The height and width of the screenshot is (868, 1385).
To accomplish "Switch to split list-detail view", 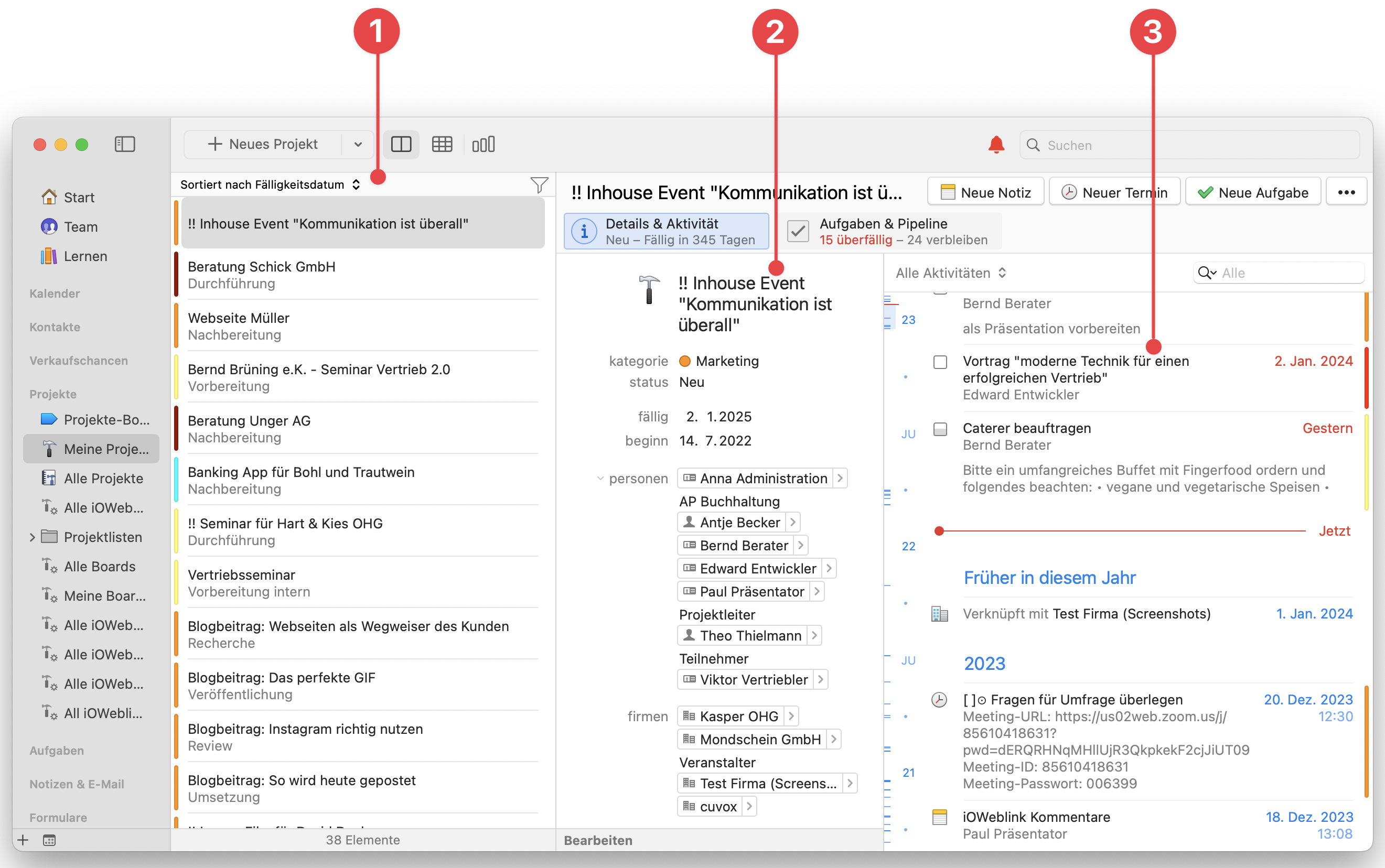I will 401,144.
